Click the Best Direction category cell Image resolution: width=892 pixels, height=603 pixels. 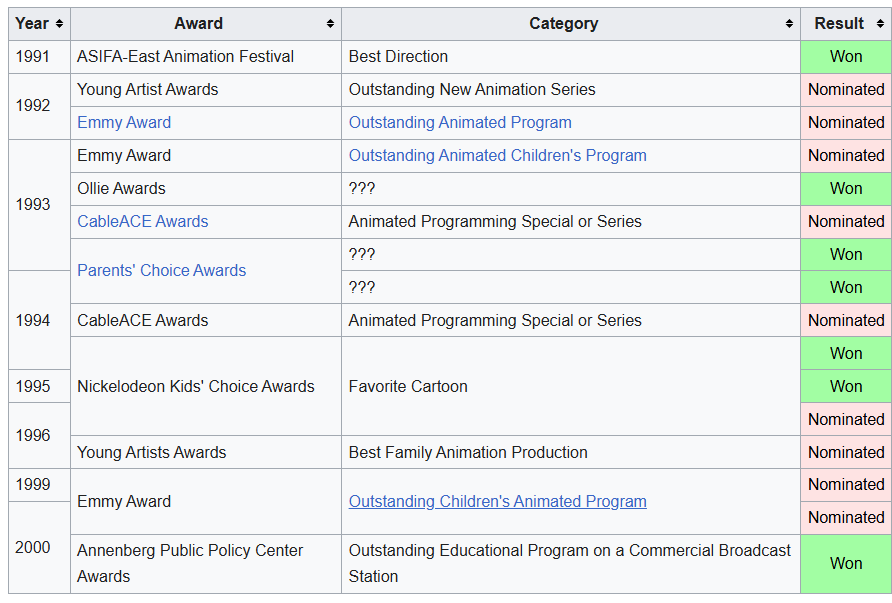coord(571,57)
